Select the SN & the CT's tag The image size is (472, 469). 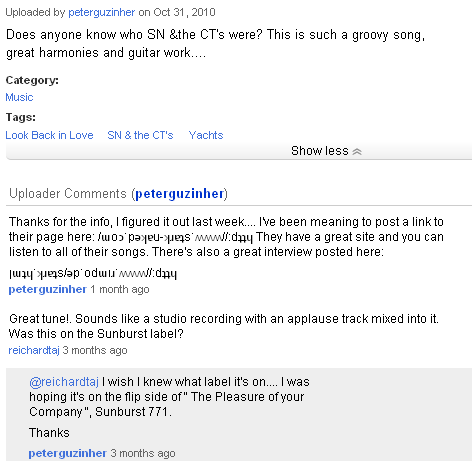pos(140,135)
